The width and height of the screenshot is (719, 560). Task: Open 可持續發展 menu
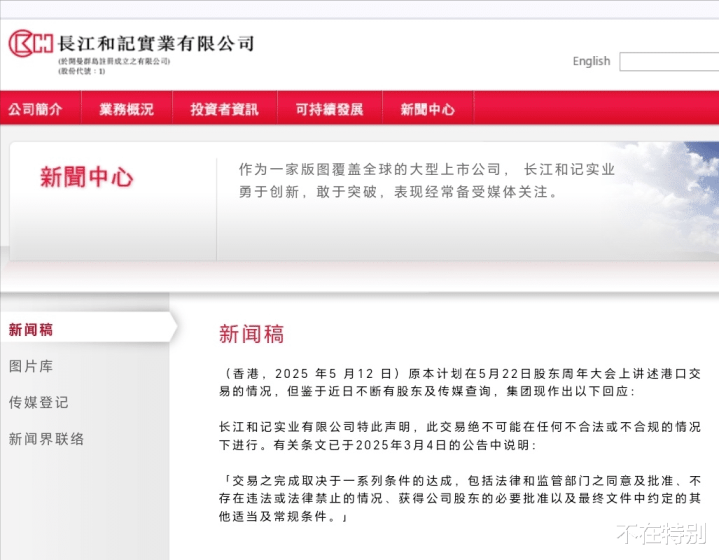pyautogui.click(x=329, y=109)
